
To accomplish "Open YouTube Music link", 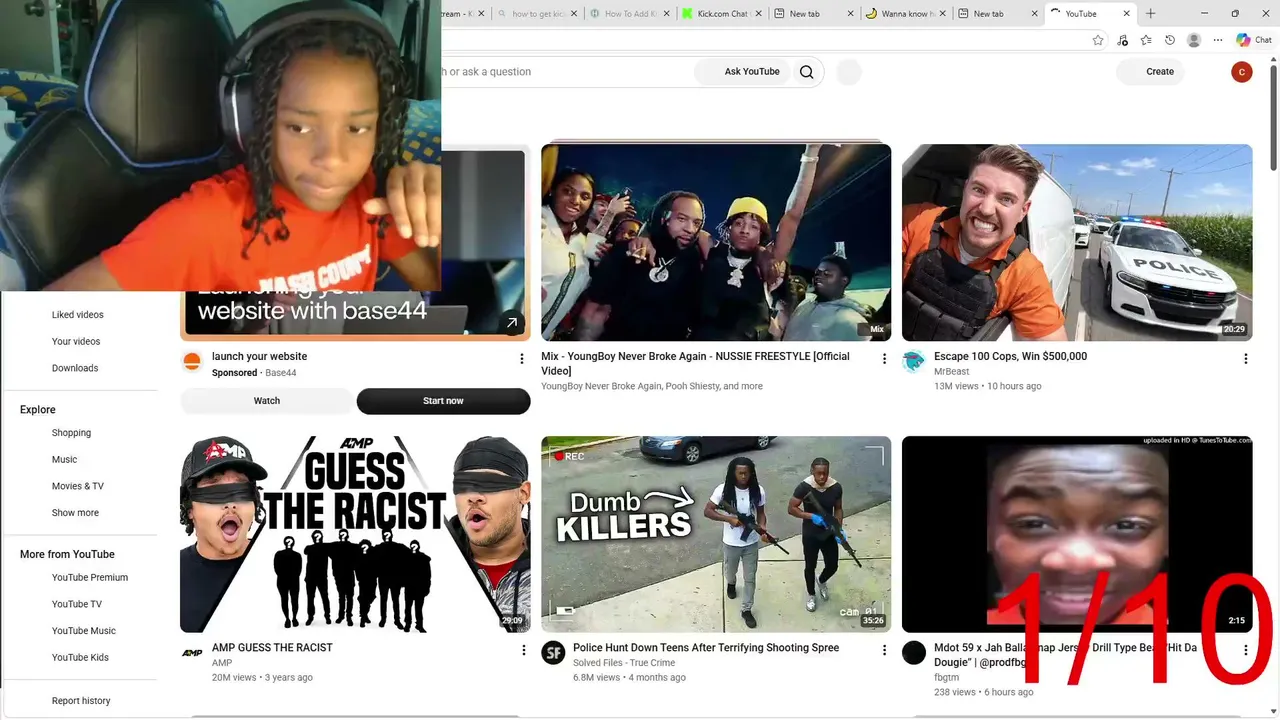I will point(84,631).
